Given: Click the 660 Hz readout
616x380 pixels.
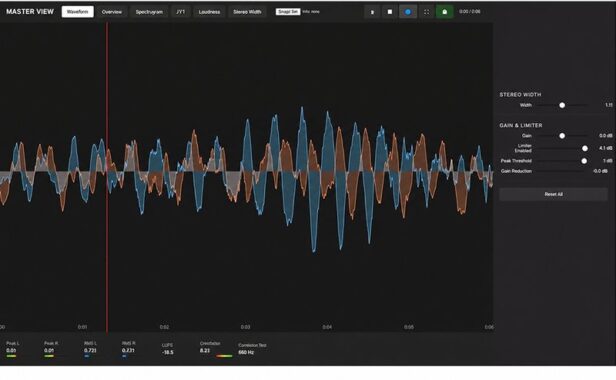Looking at the screenshot, I should click(x=246, y=352).
